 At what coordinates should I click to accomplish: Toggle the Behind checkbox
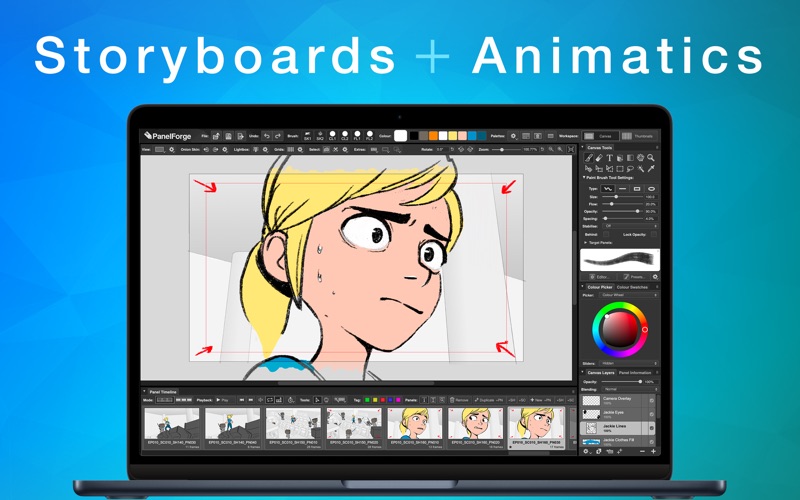606,234
